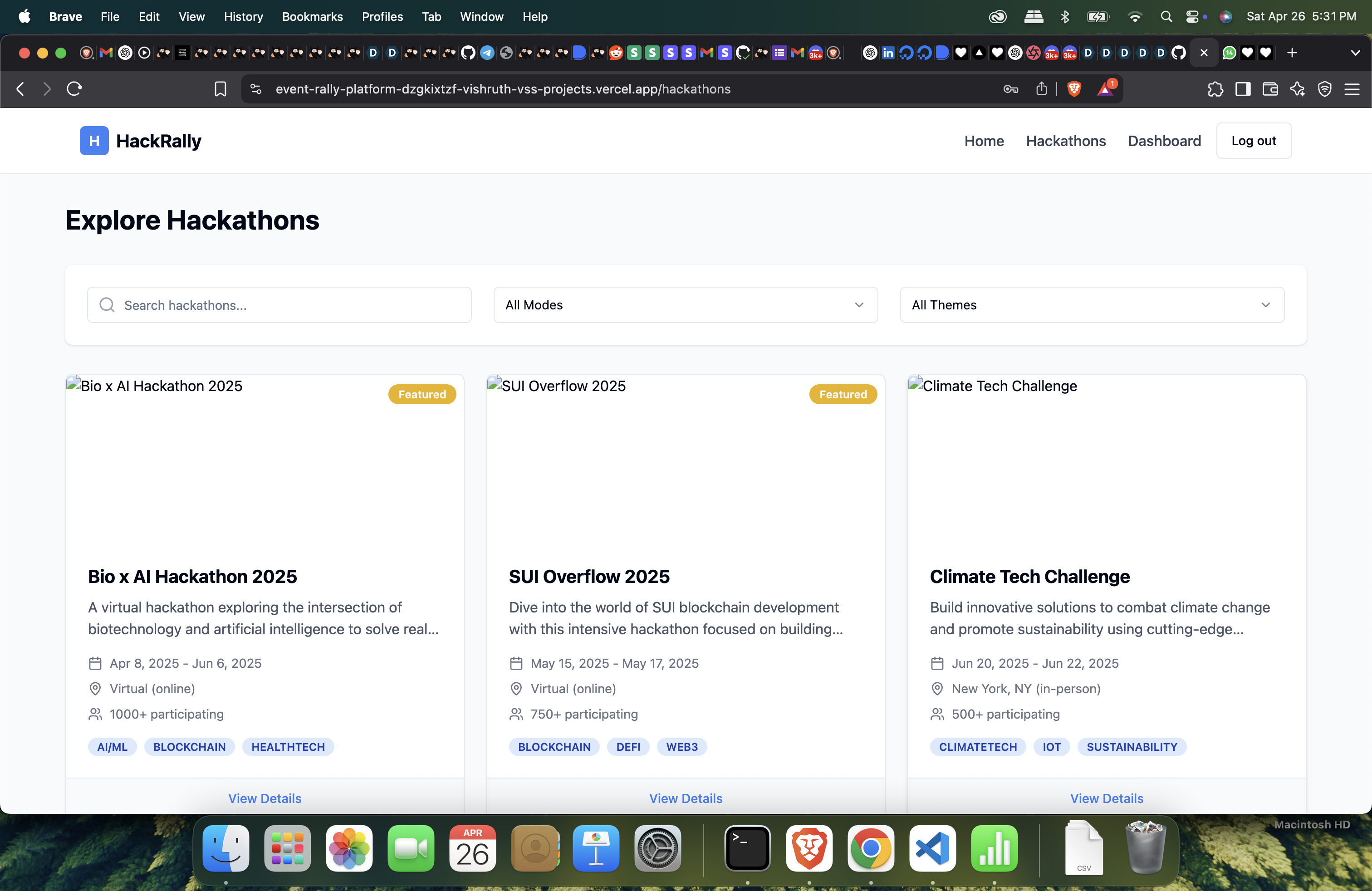Open the Brave Wallet icon
The image size is (1372, 891).
[x=1270, y=89]
